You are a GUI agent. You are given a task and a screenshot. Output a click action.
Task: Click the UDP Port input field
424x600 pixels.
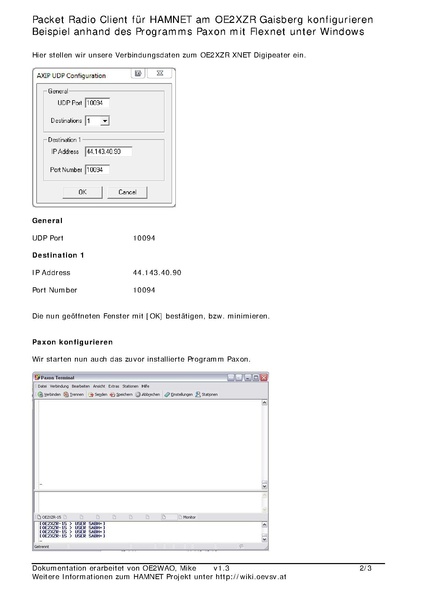[97, 103]
